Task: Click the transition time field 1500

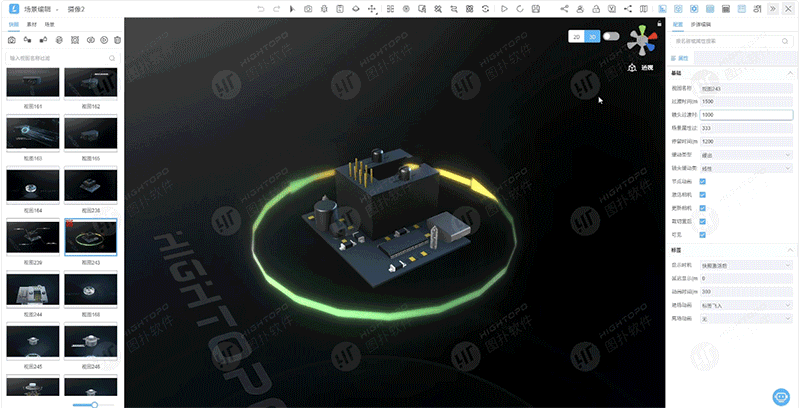Action: (746, 101)
